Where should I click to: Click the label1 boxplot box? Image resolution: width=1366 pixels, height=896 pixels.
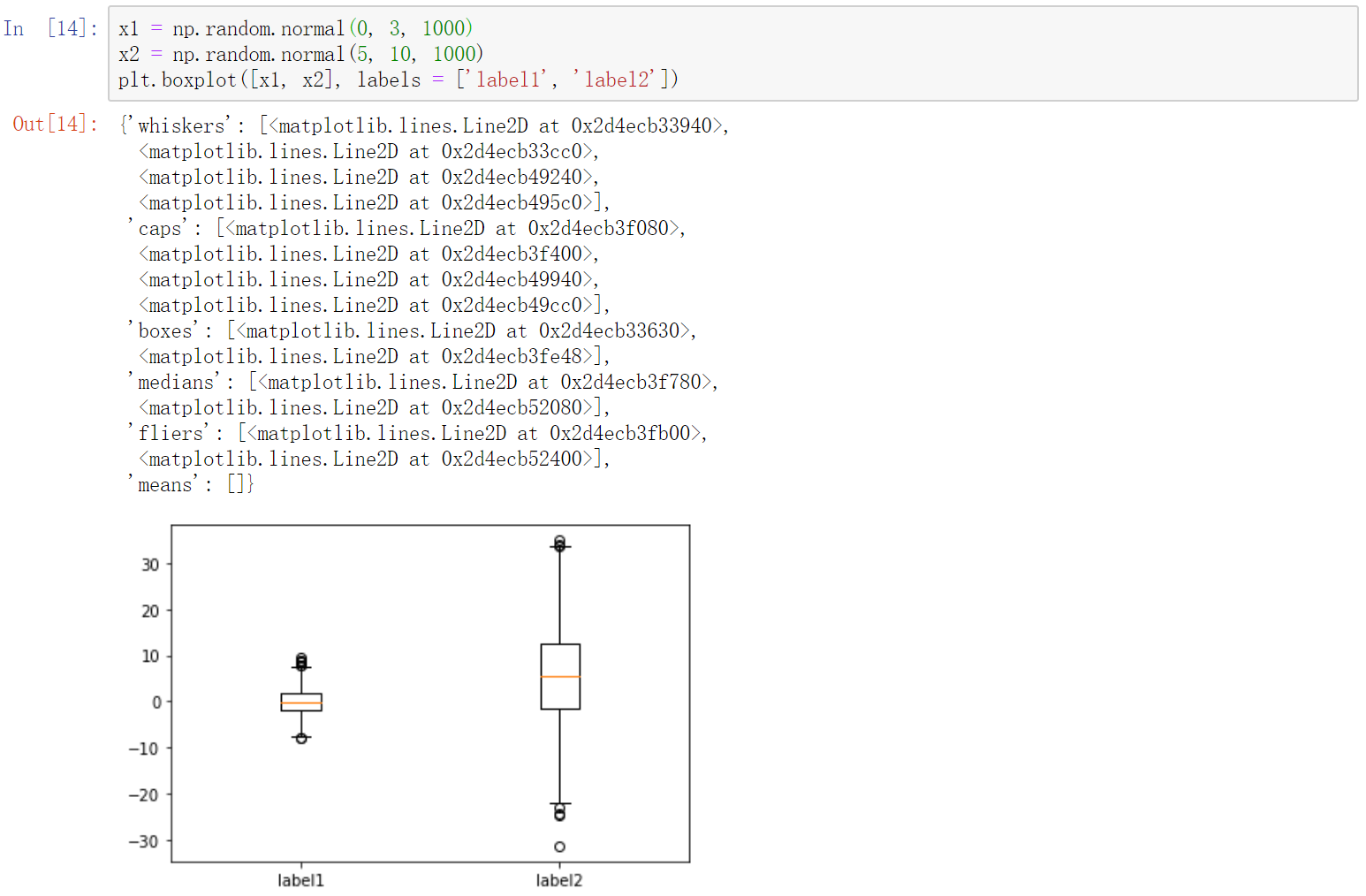click(300, 702)
